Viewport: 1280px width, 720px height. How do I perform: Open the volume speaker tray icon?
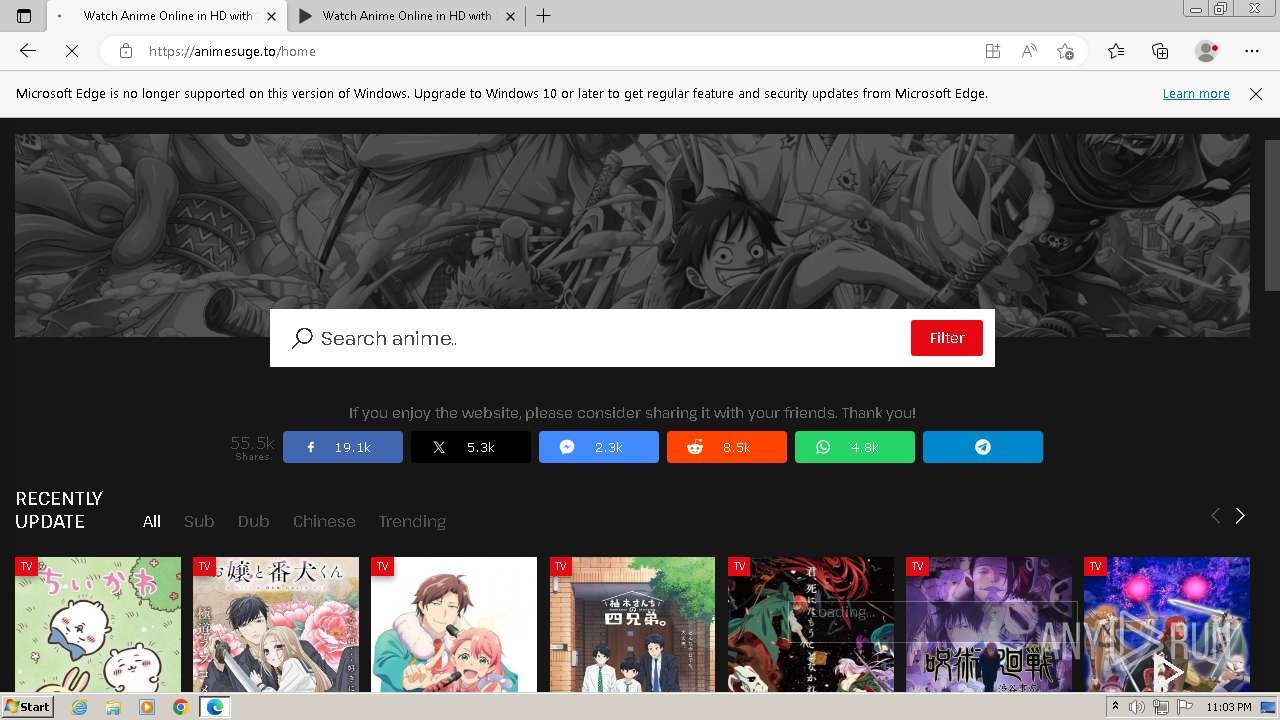(x=1137, y=707)
